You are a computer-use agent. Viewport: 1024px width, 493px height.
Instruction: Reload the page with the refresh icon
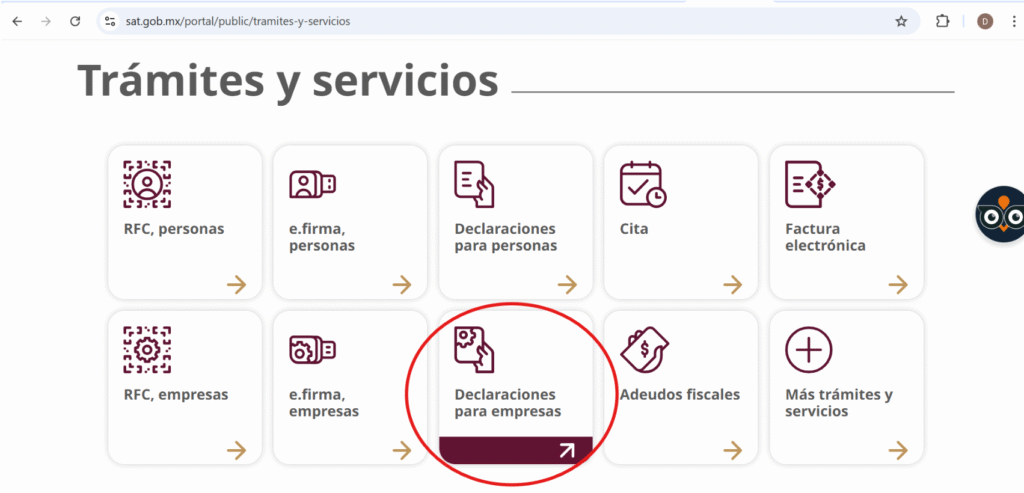(75, 22)
